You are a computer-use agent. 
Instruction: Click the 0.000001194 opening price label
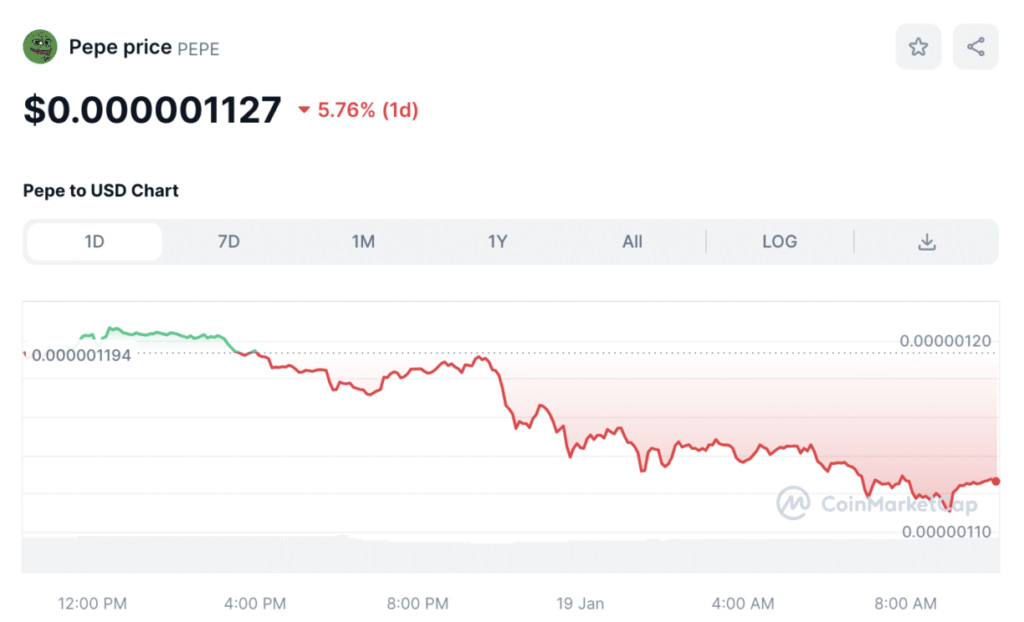point(81,355)
